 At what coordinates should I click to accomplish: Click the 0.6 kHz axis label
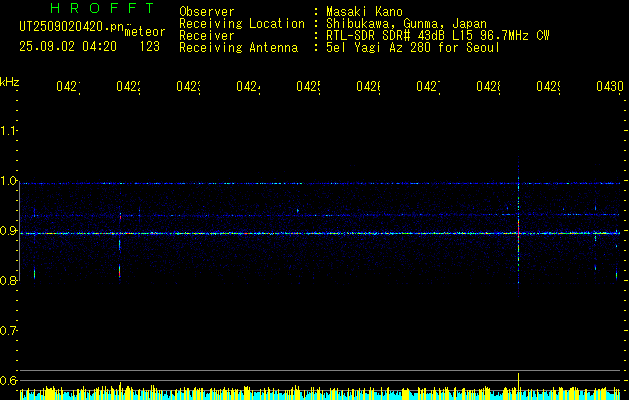8,380
